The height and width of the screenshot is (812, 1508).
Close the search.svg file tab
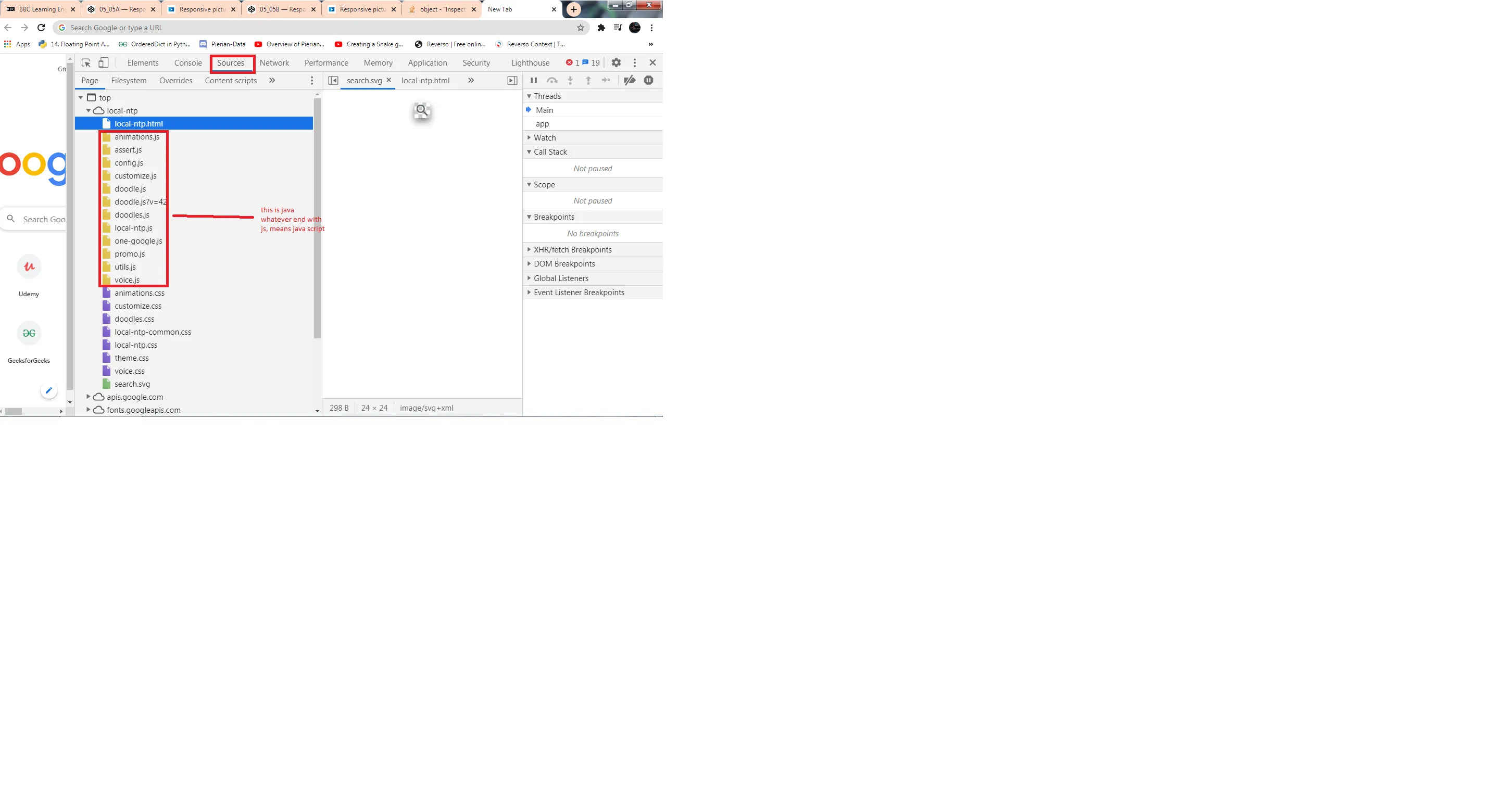click(x=388, y=80)
